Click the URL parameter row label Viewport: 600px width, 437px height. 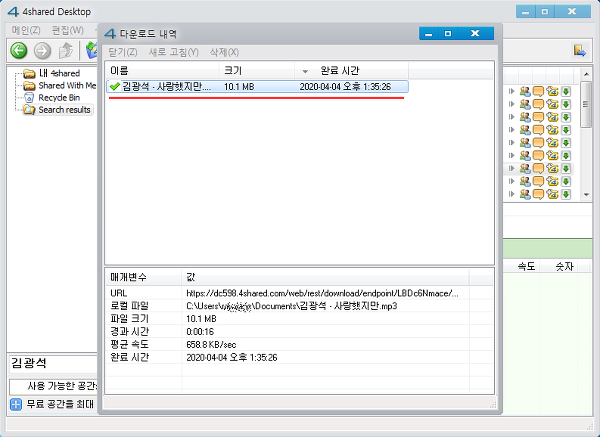click(x=119, y=293)
